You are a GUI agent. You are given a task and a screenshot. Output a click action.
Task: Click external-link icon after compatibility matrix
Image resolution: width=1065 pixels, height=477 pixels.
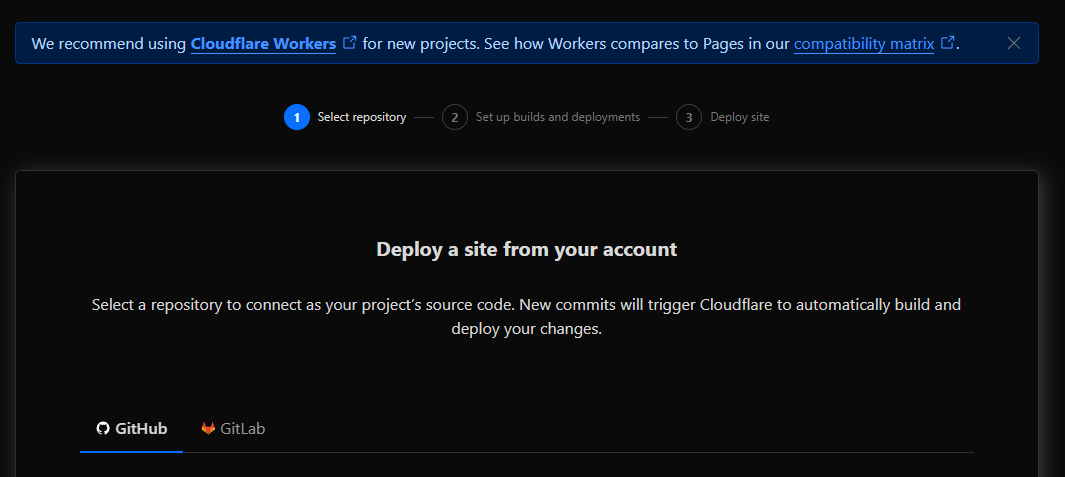pyautogui.click(x=948, y=43)
